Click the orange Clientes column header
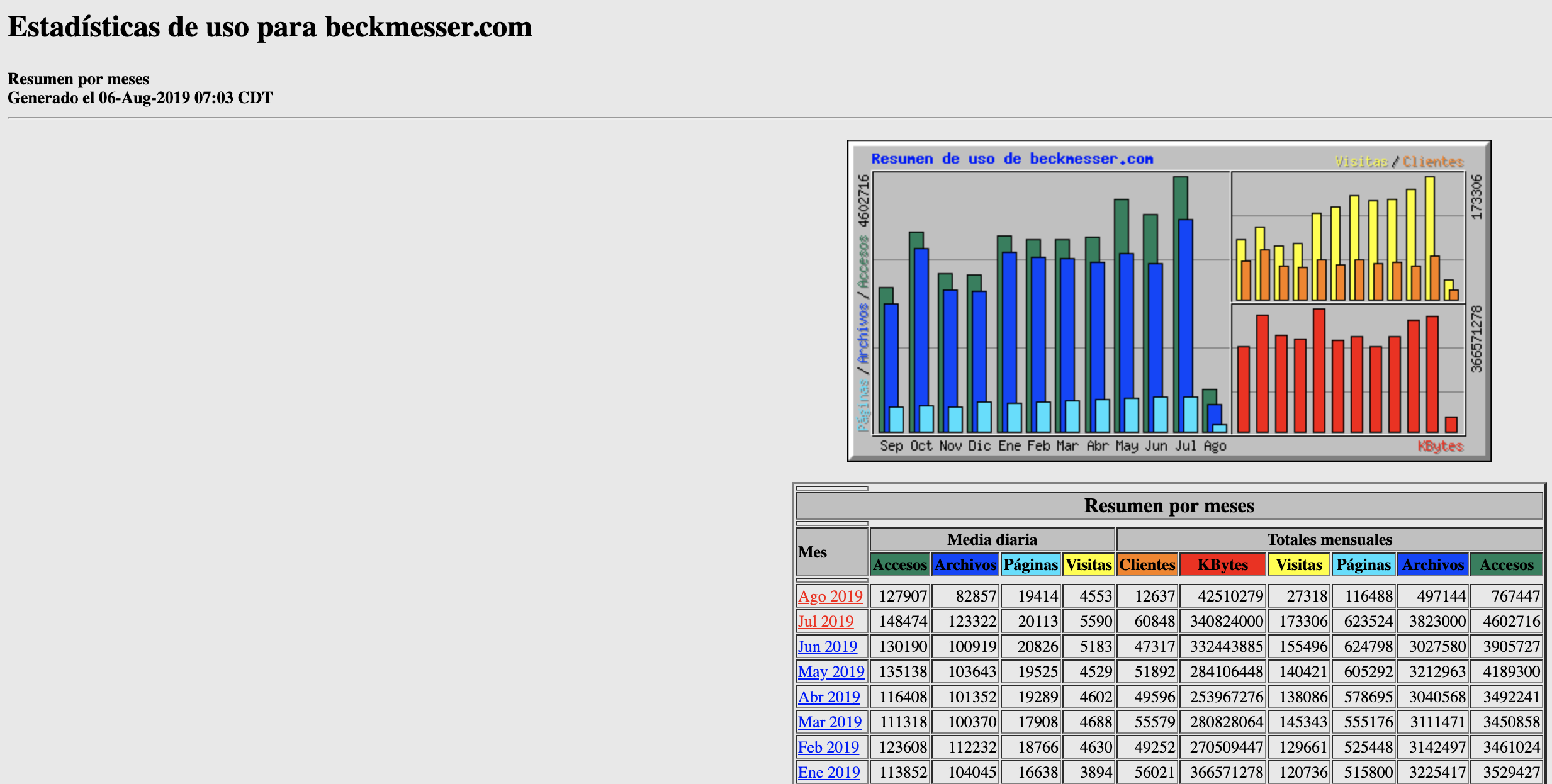 pyautogui.click(x=1147, y=564)
